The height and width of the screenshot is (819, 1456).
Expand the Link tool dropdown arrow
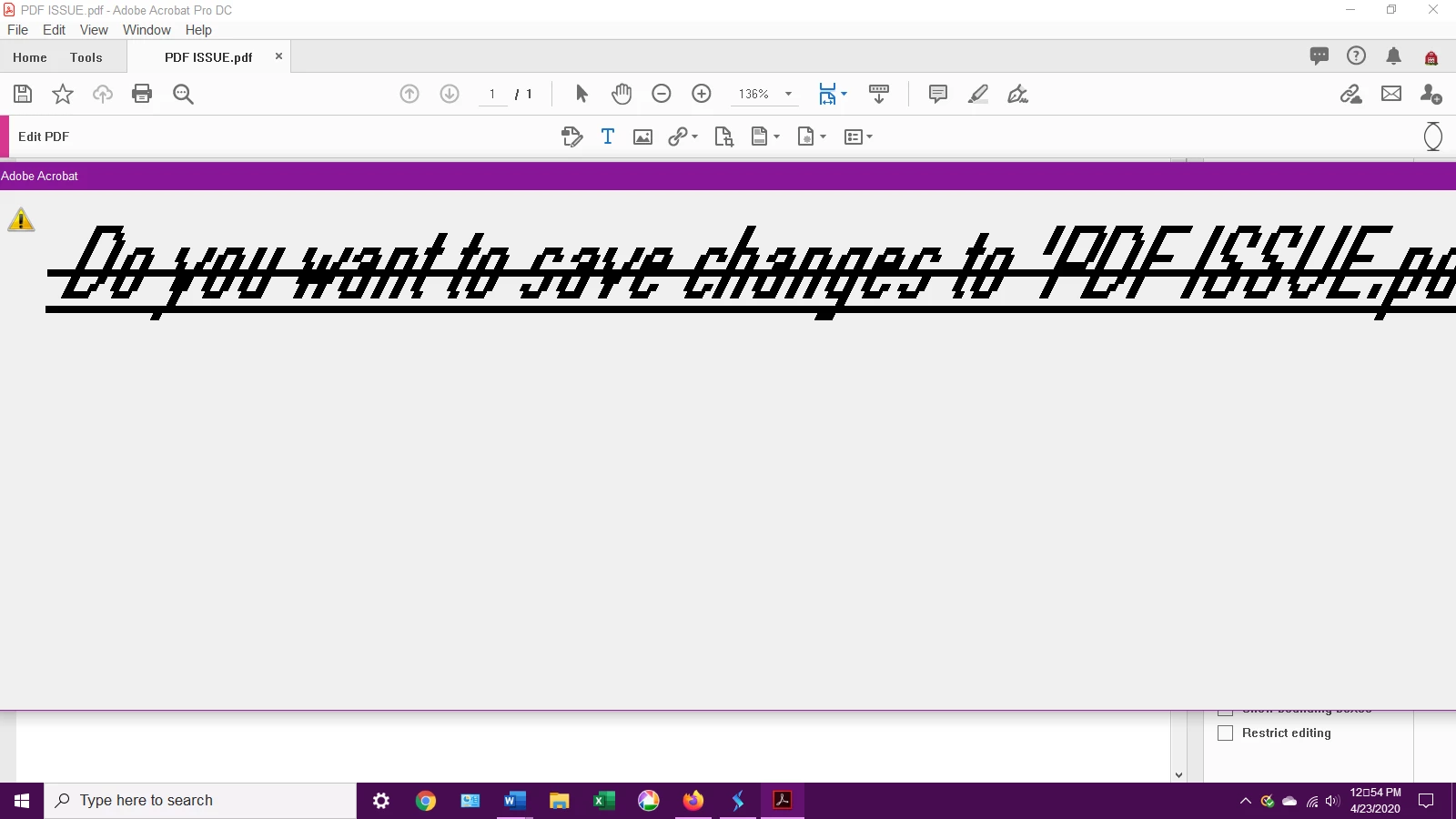pos(695,136)
